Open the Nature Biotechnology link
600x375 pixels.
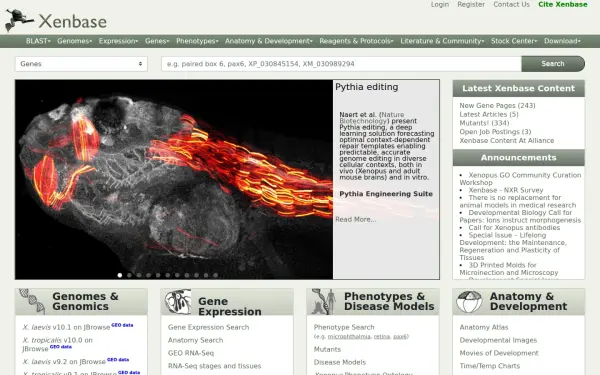pyautogui.click(x=372, y=118)
